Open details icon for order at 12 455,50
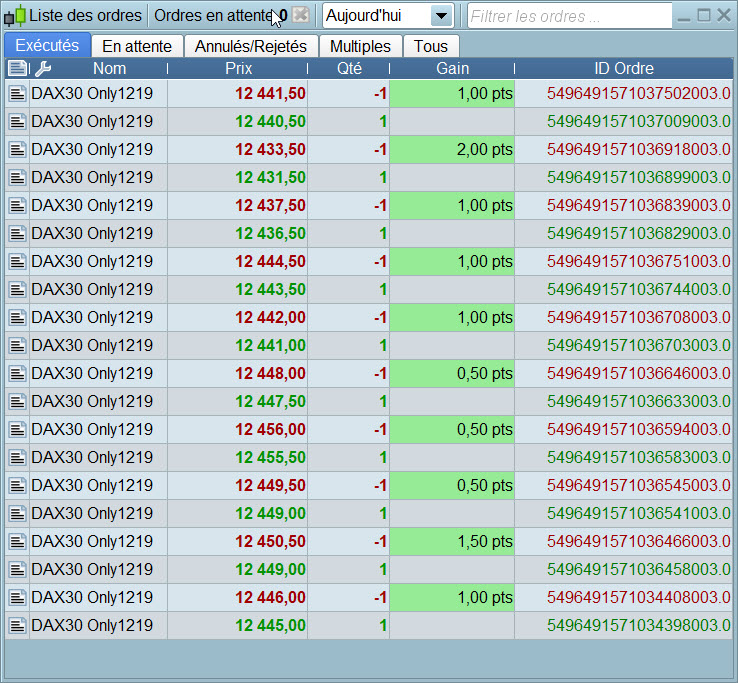The height and width of the screenshot is (683, 738). [17, 458]
